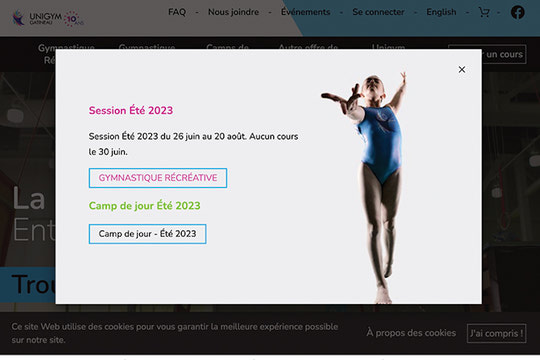This screenshot has width=540, height=360.
Task: Switch the site language to English
Action: pos(441,12)
